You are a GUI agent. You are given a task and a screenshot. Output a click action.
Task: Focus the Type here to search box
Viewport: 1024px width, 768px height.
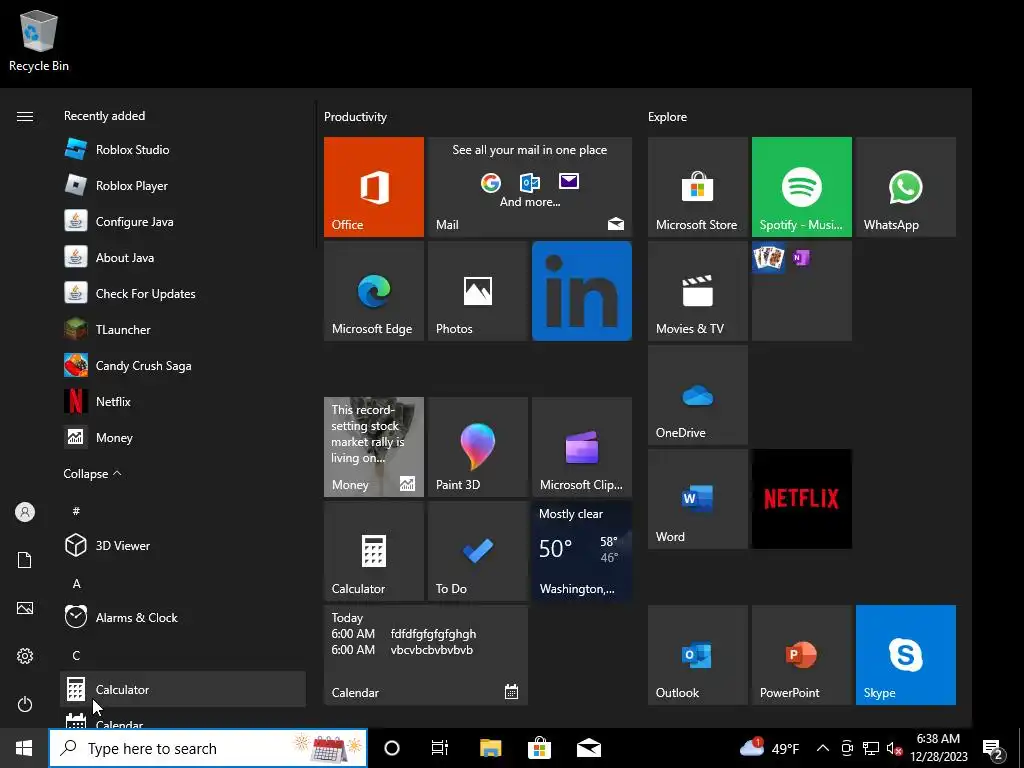coord(208,748)
